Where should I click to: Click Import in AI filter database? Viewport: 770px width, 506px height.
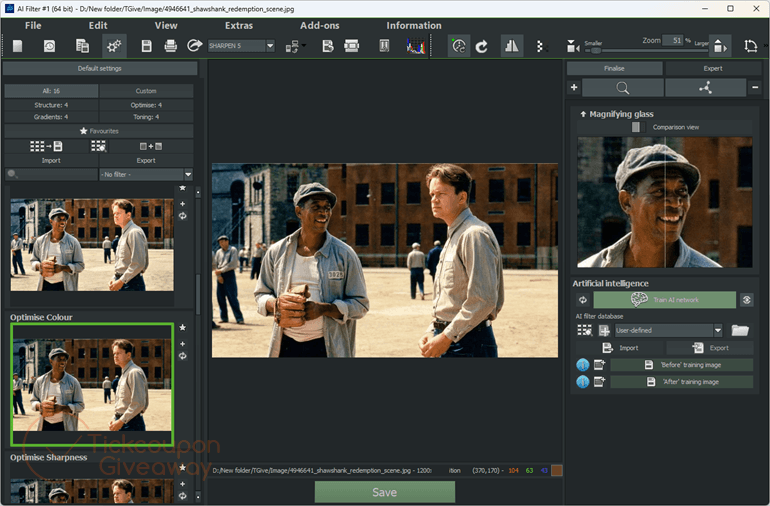point(620,348)
